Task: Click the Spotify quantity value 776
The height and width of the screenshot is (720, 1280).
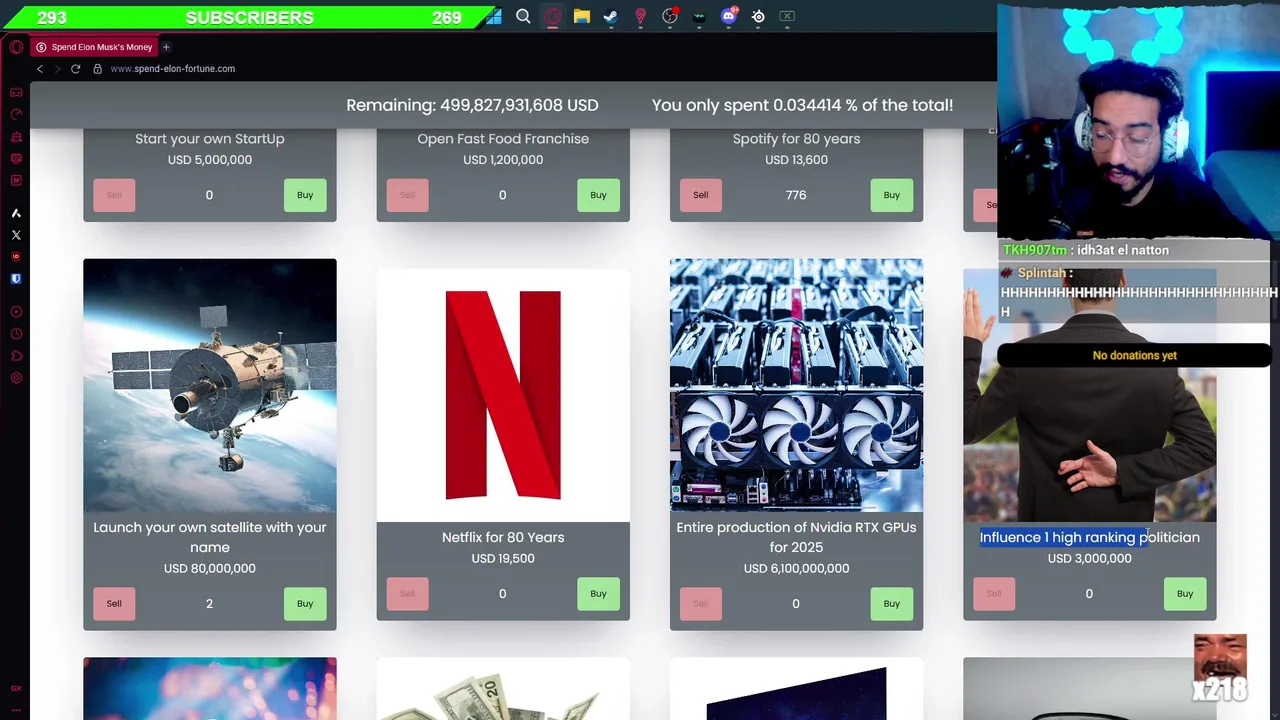Action: (x=796, y=195)
